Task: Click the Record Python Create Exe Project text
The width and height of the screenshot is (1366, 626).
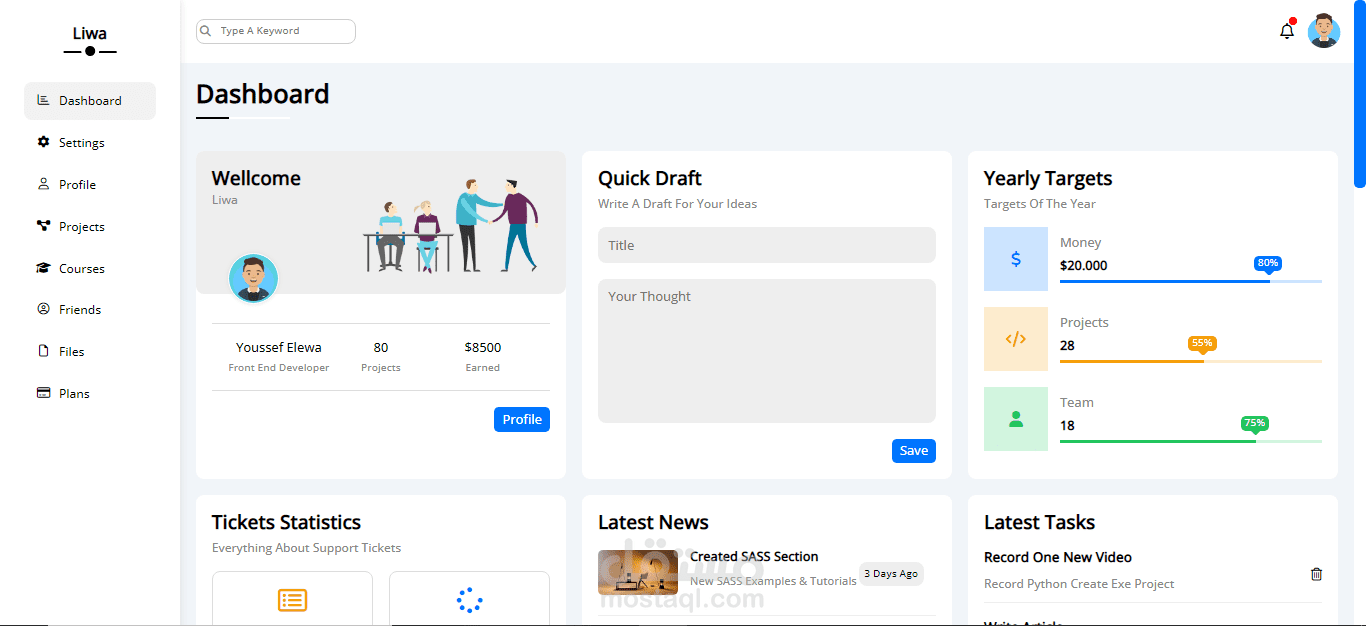Action: coord(1079,584)
